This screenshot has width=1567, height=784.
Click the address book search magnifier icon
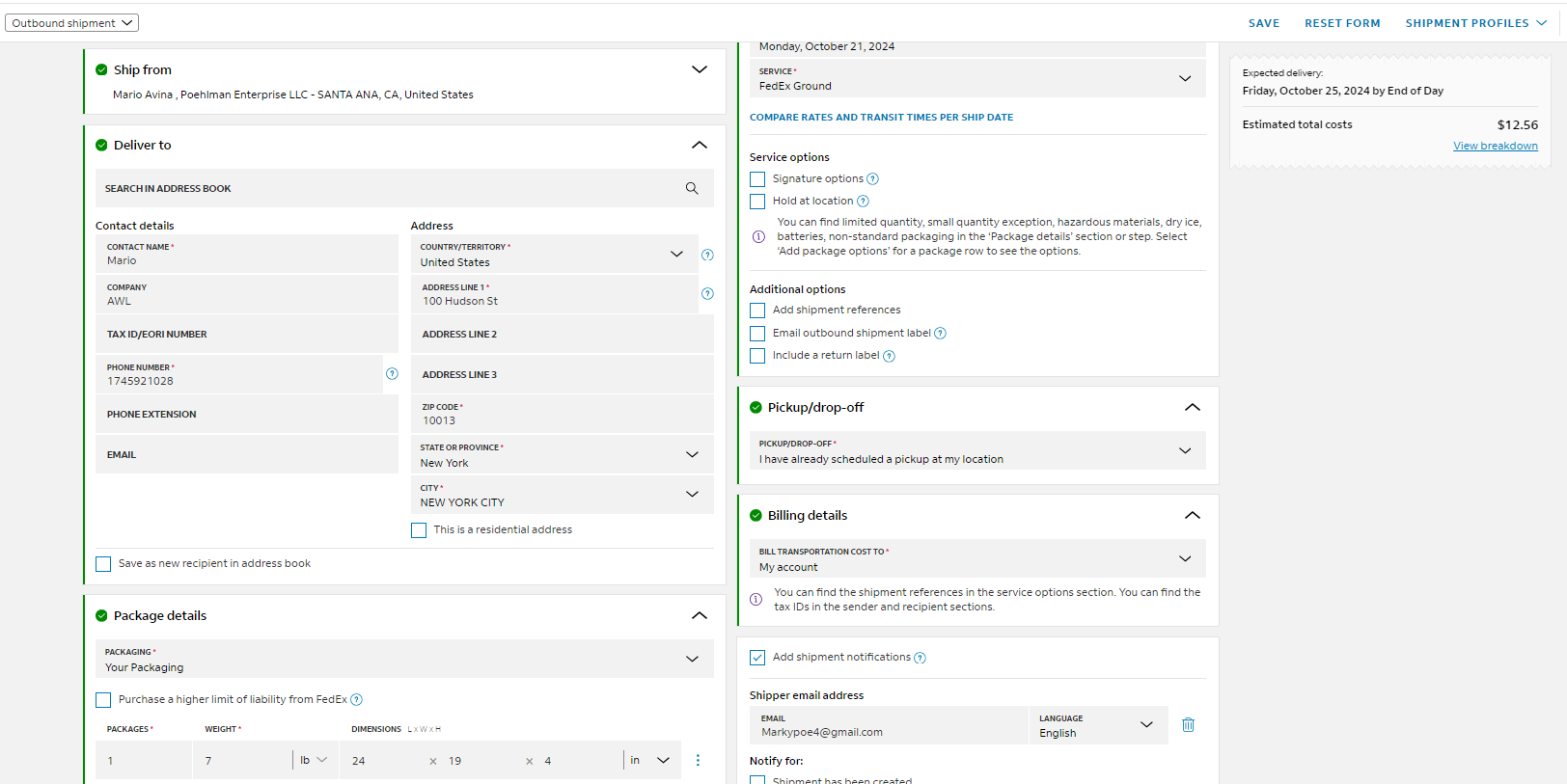pos(692,188)
